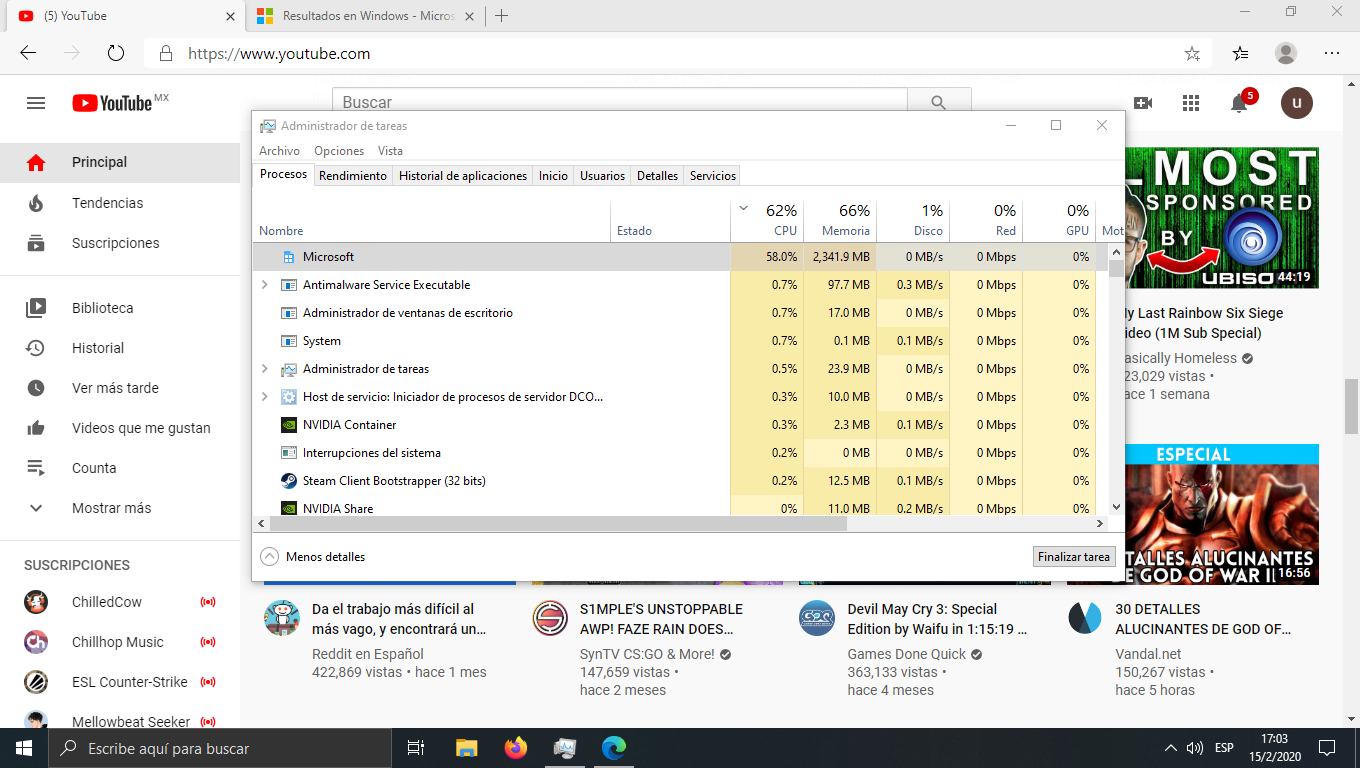Select Steam Client Bootstrapper process row

[680, 481]
